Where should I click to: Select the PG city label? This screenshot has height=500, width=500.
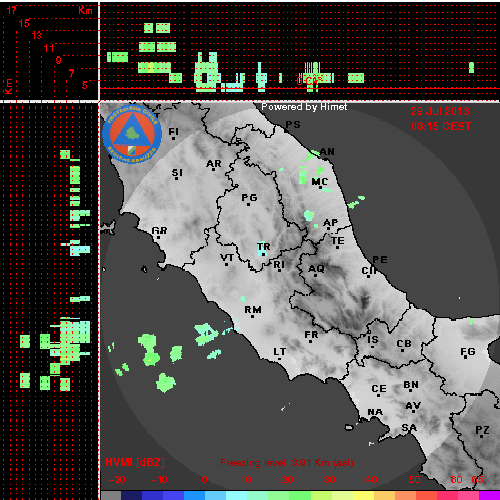249,197
